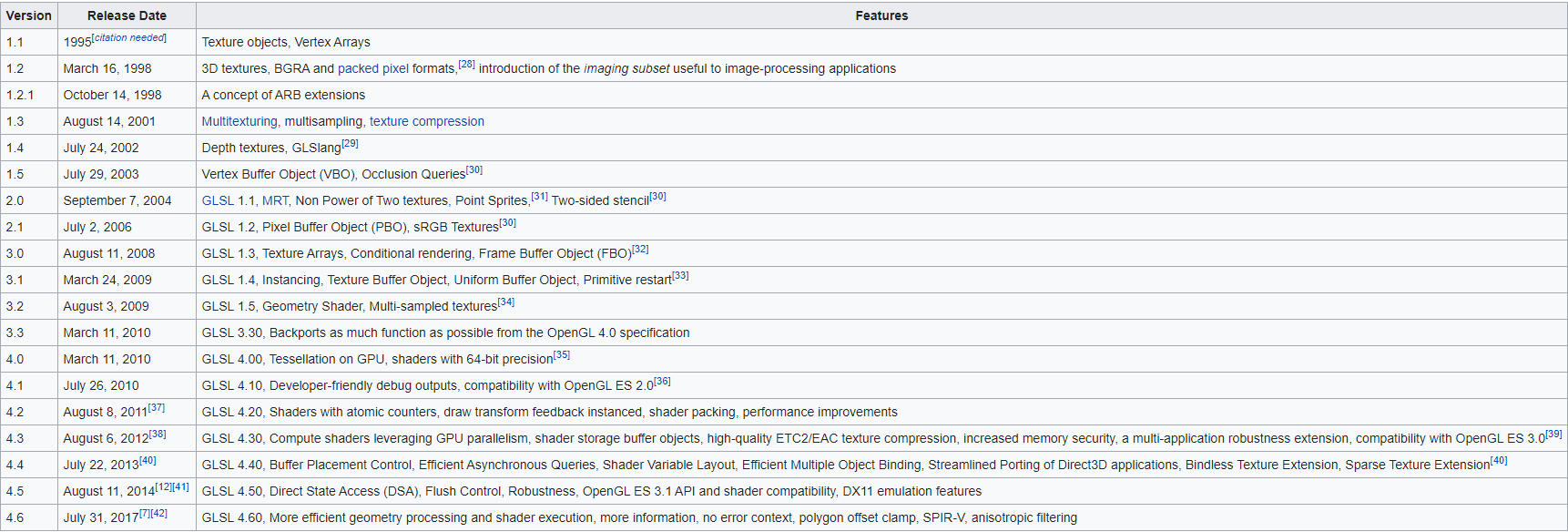Open reference [35] after 64-bit precision
The image size is (1568, 532).
click(x=562, y=355)
